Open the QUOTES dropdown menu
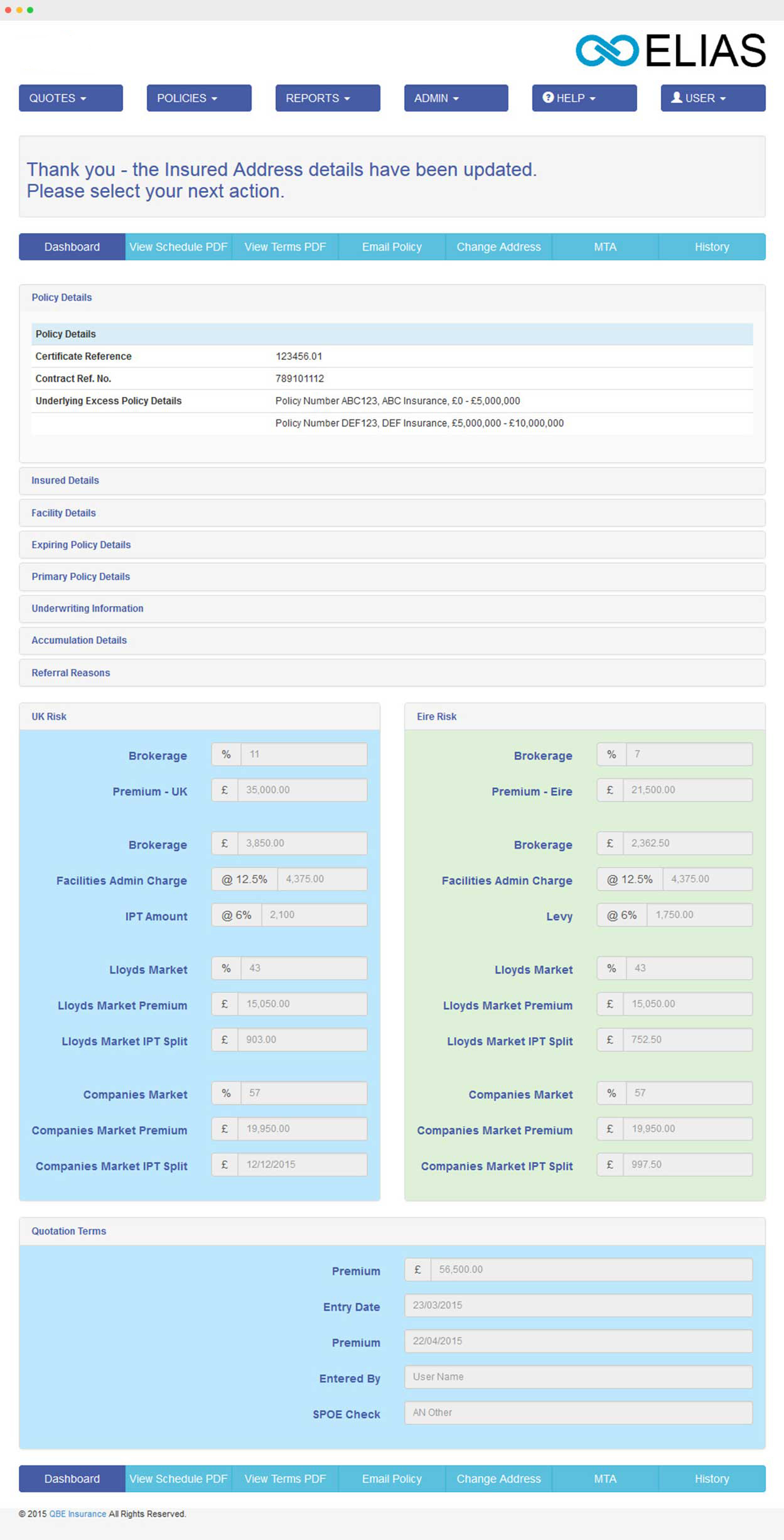The height and width of the screenshot is (1540, 784). click(70, 98)
